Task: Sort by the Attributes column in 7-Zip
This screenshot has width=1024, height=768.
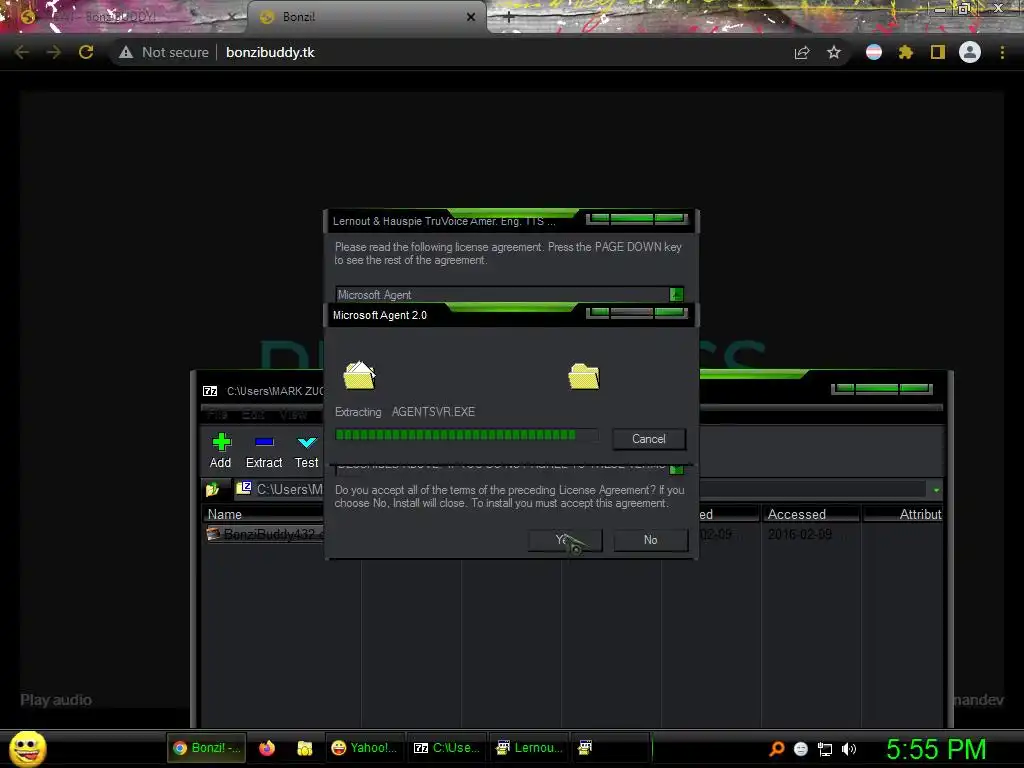Action: [904, 515]
